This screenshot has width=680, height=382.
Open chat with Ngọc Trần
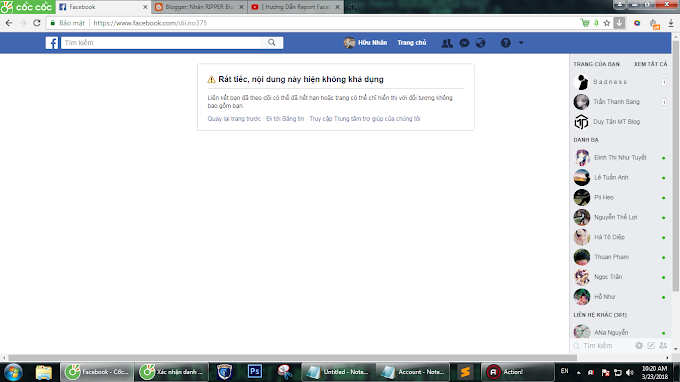click(x=620, y=278)
